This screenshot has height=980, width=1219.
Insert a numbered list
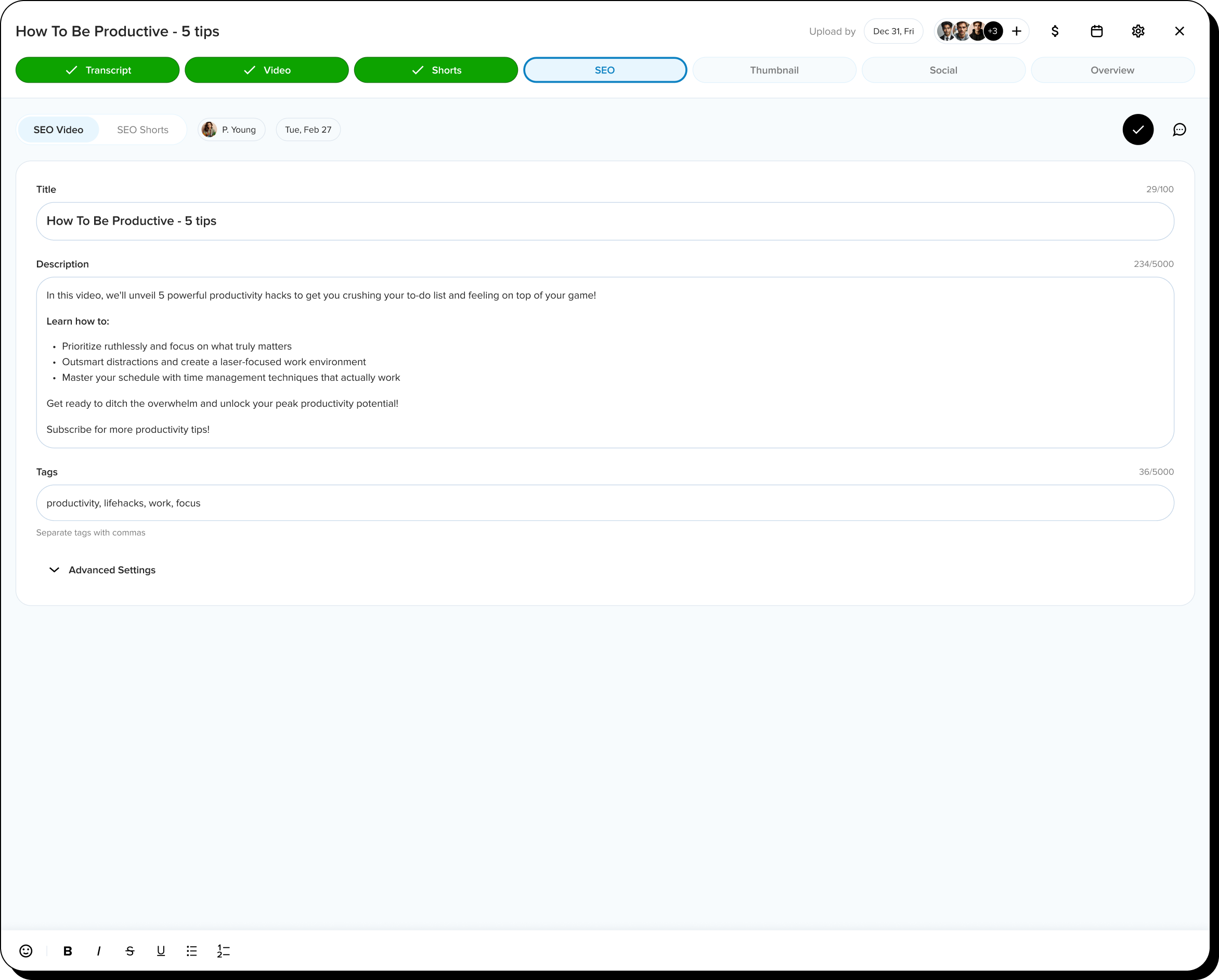(223, 950)
